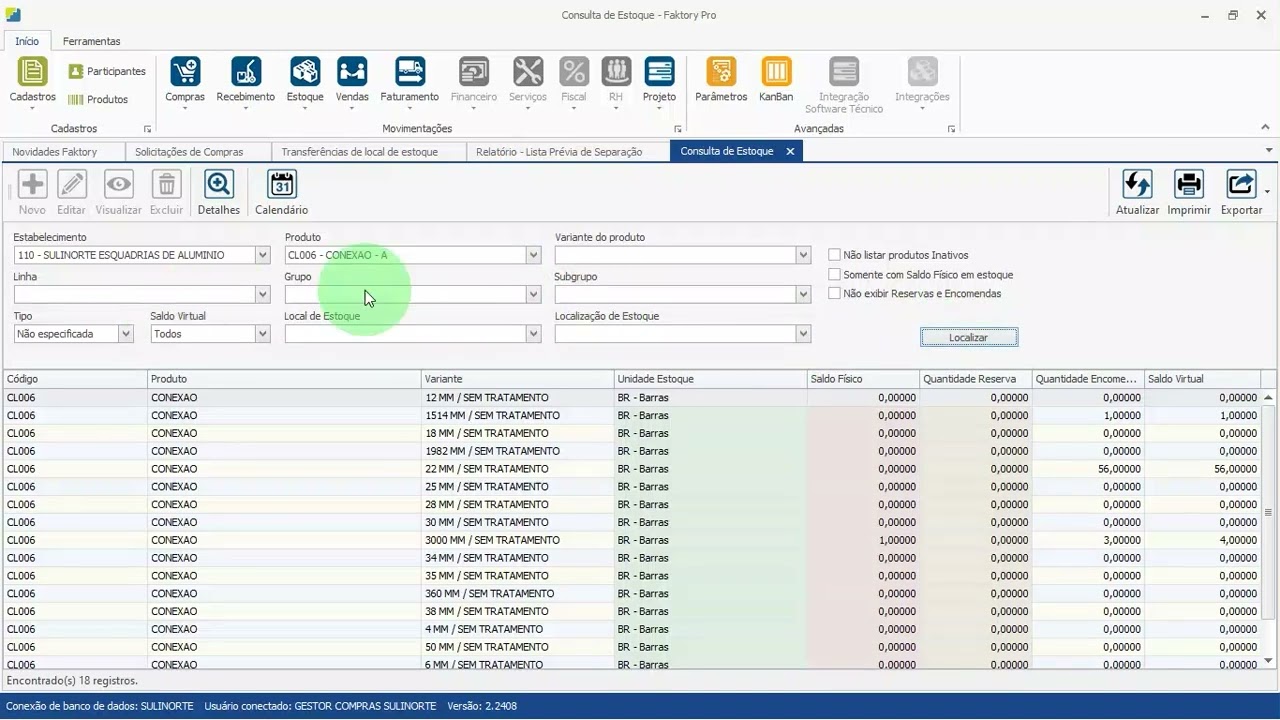The image size is (1280, 720).
Task: Sort by the Código column header
Action: pyautogui.click(x=75, y=379)
